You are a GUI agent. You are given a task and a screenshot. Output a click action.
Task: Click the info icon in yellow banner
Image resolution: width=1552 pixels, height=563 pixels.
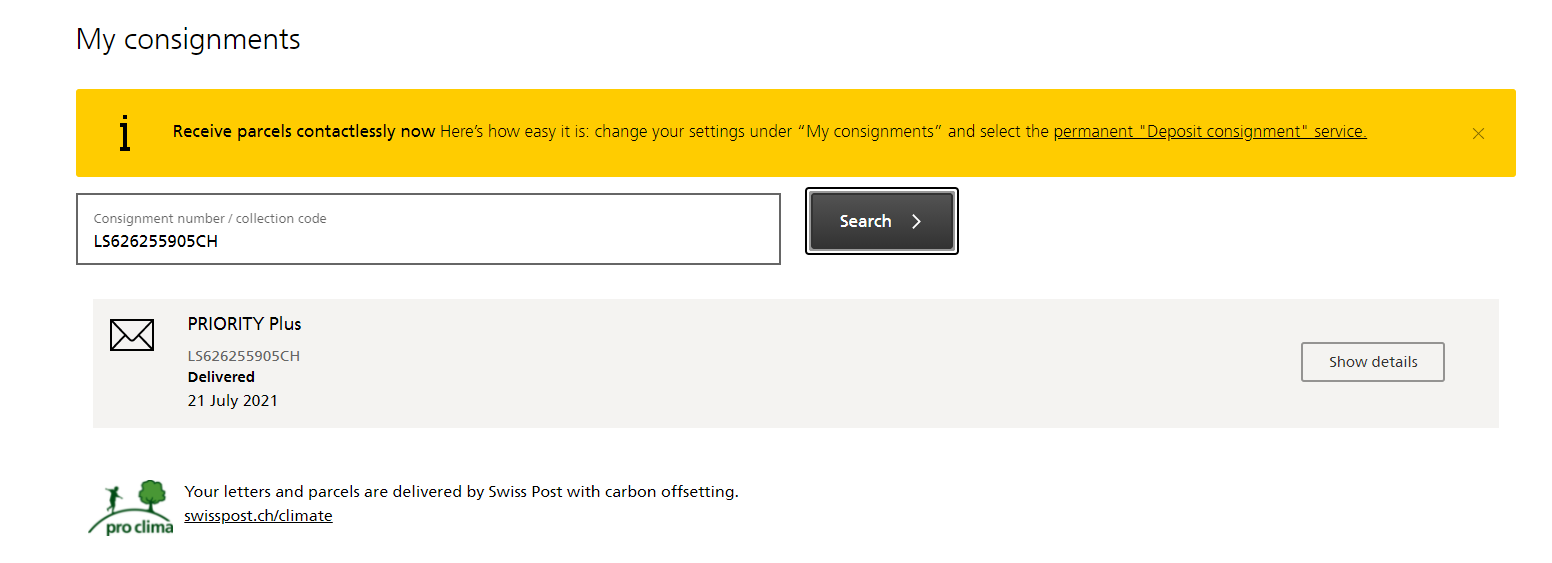[x=124, y=133]
